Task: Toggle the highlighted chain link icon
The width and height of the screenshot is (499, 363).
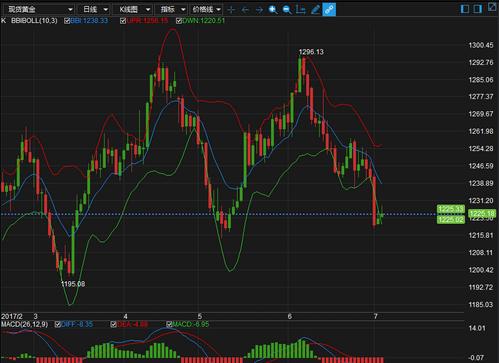Action: (x=329, y=9)
